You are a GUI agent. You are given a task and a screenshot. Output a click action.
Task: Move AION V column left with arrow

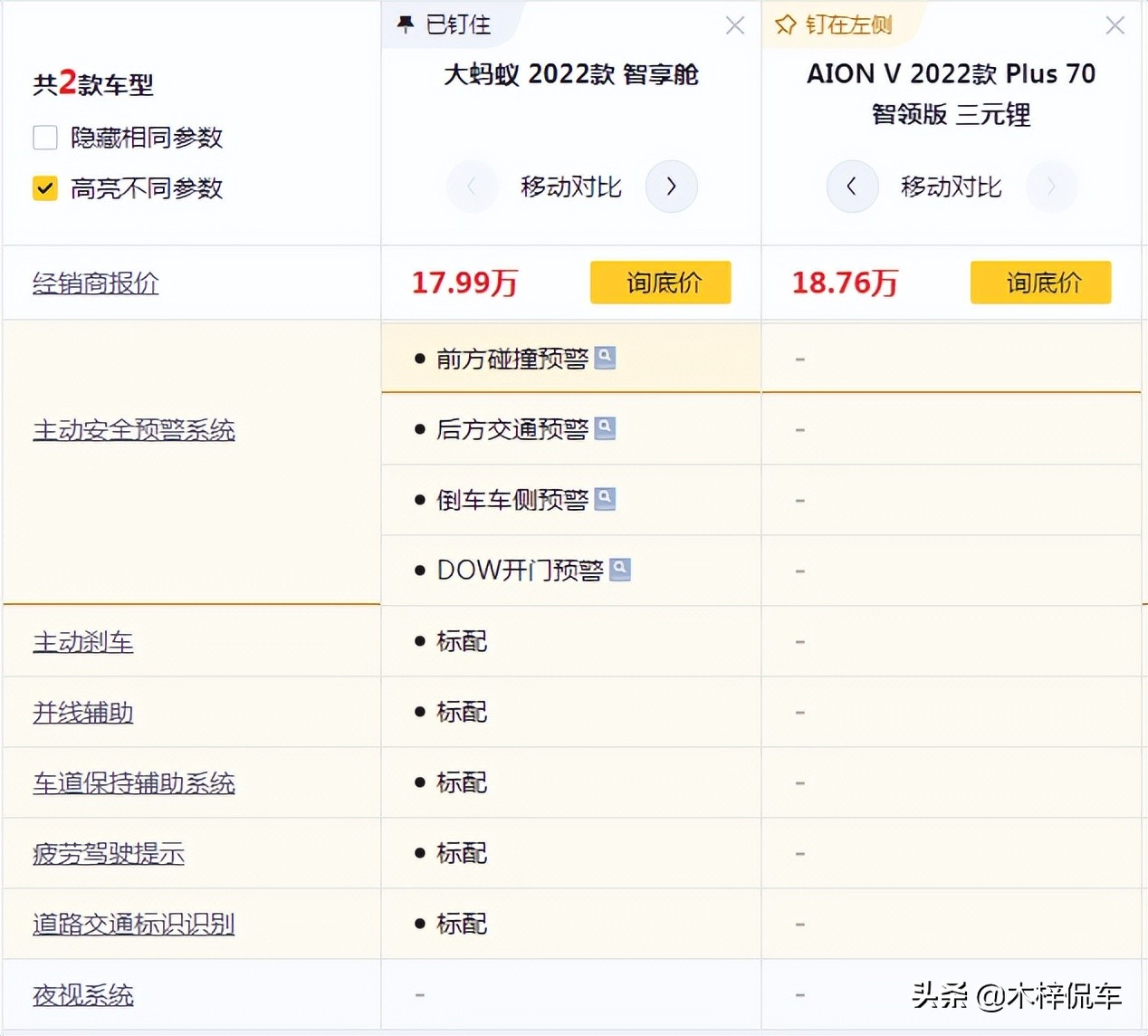coord(852,187)
